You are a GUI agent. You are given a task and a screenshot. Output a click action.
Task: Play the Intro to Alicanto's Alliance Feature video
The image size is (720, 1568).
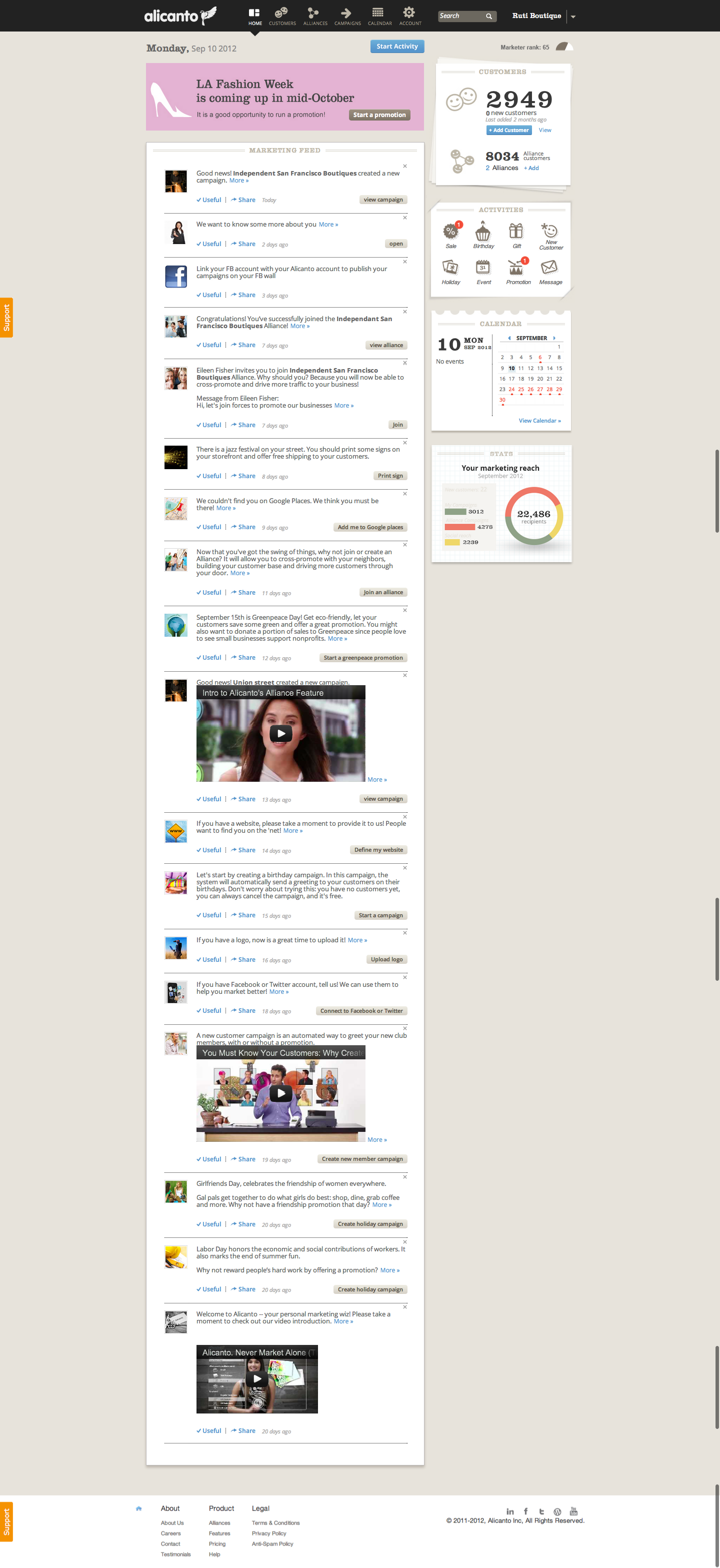tap(280, 733)
